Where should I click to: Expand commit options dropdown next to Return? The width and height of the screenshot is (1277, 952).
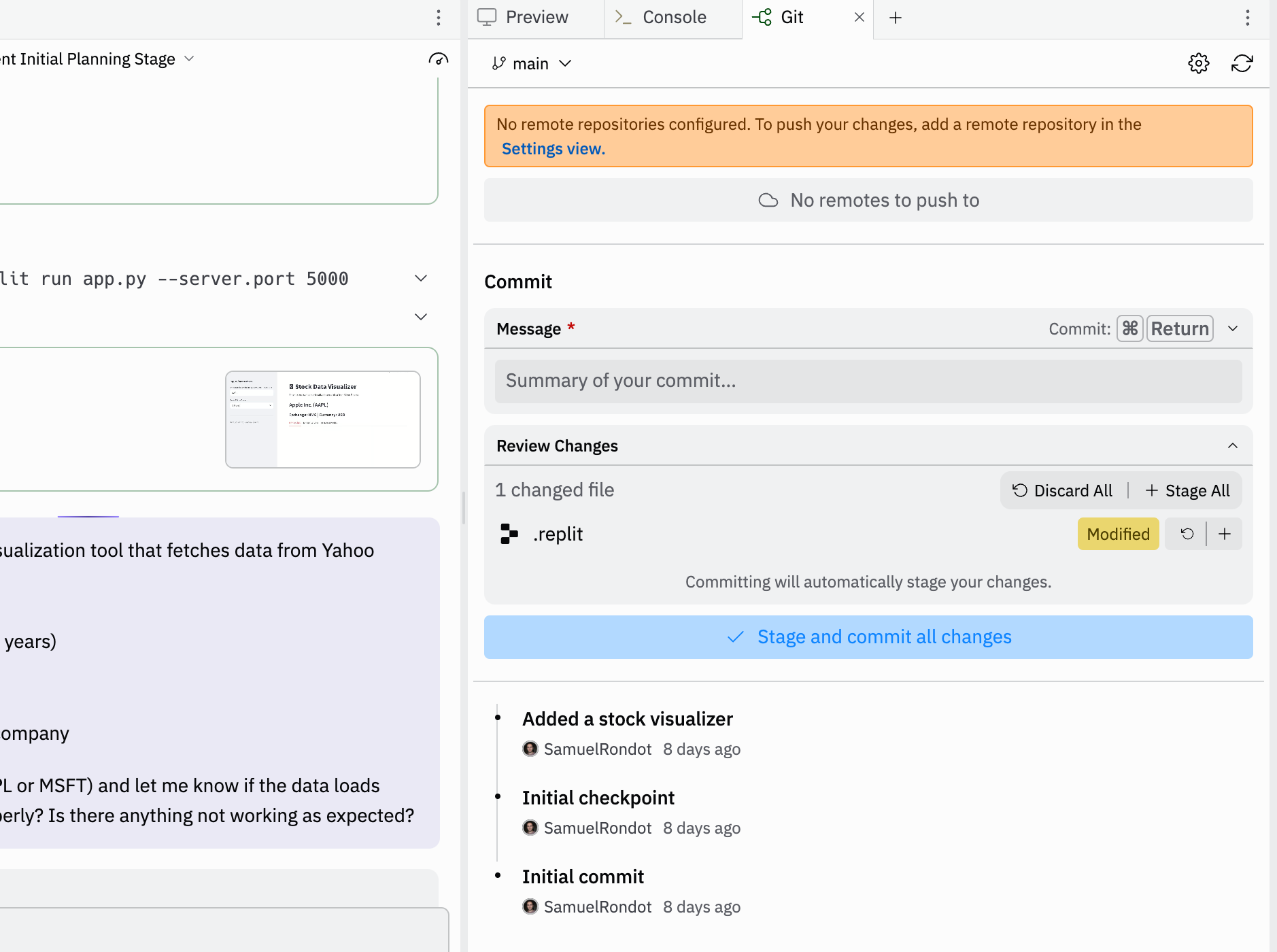click(x=1233, y=328)
